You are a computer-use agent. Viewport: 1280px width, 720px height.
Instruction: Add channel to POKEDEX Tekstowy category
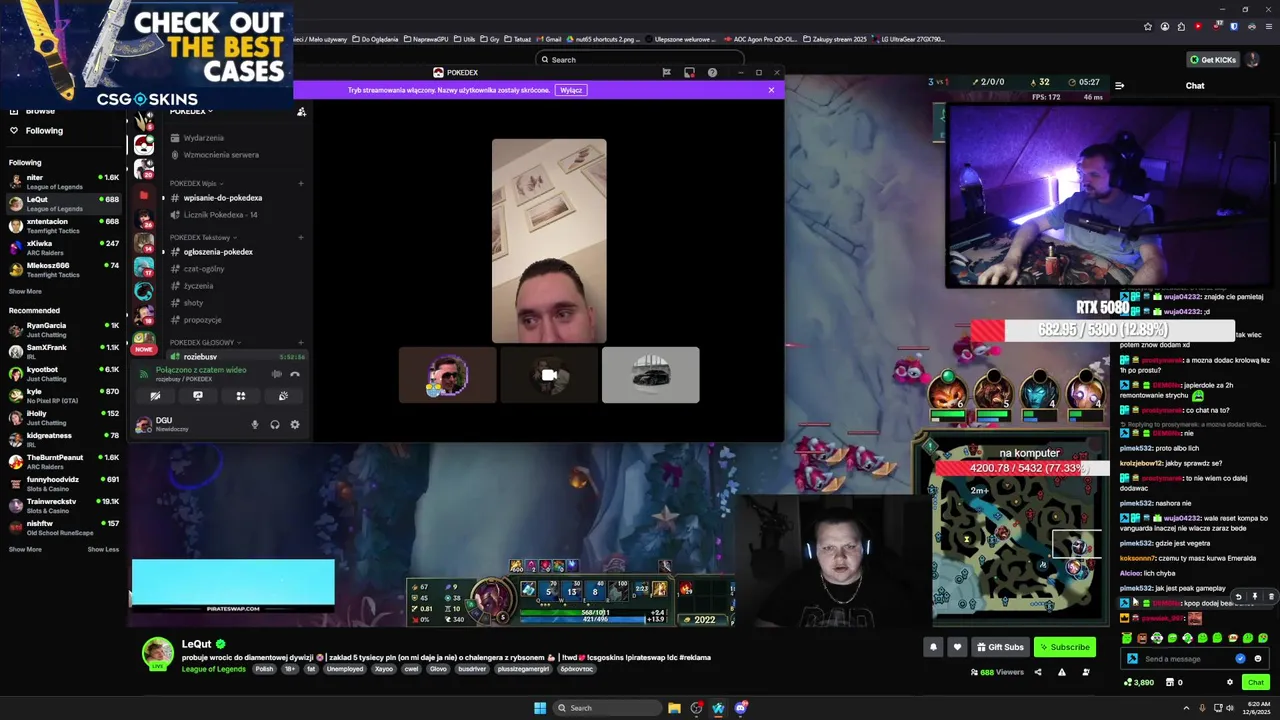(x=300, y=238)
